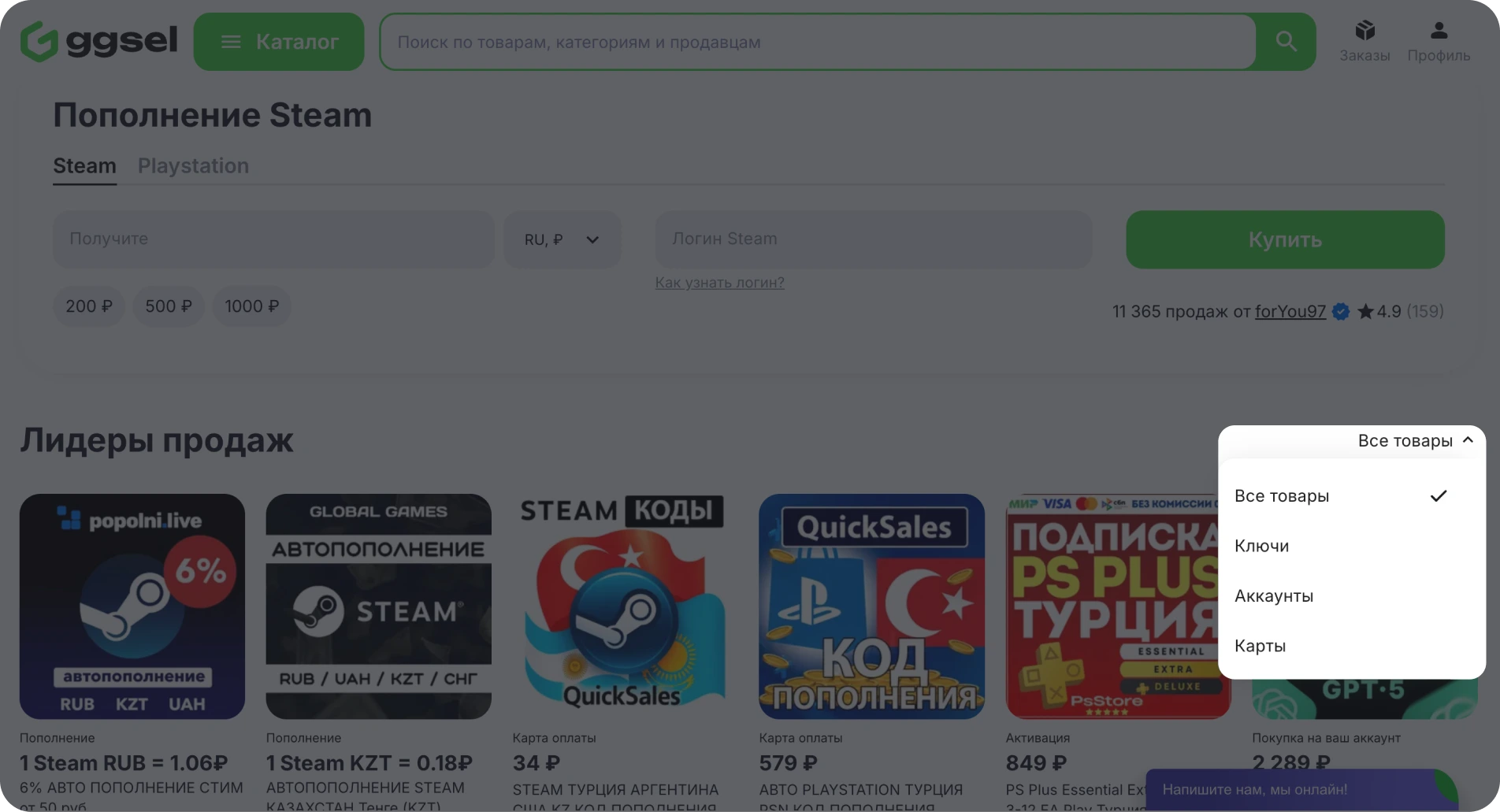
Task: Open seller forYou97 profile link
Action: 1290,312
